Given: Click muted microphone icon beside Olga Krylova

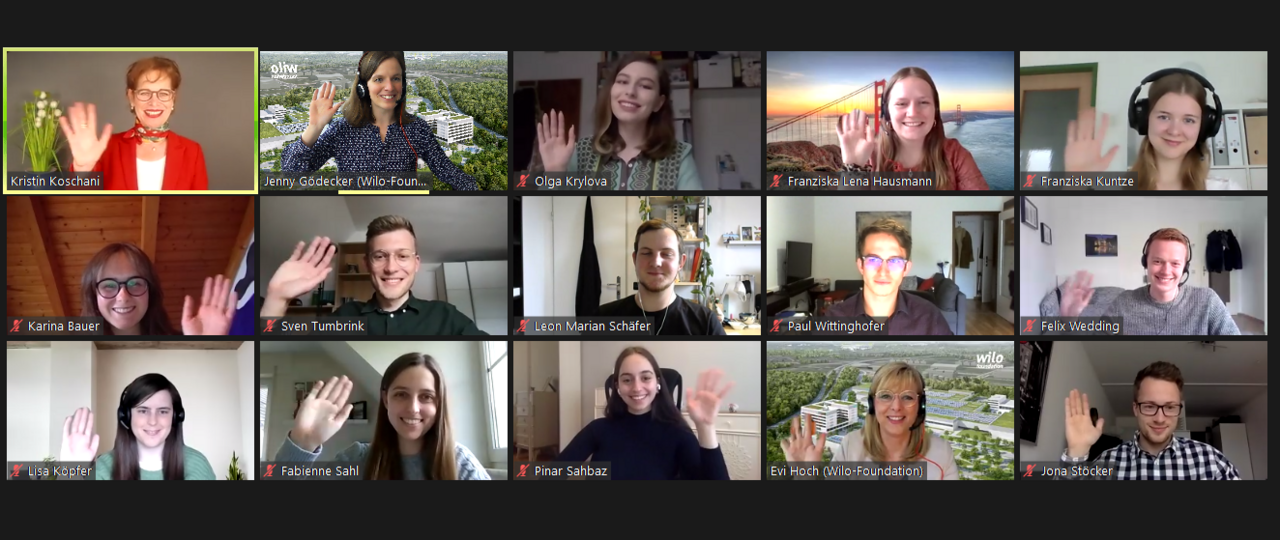Looking at the screenshot, I should (523, 181).
